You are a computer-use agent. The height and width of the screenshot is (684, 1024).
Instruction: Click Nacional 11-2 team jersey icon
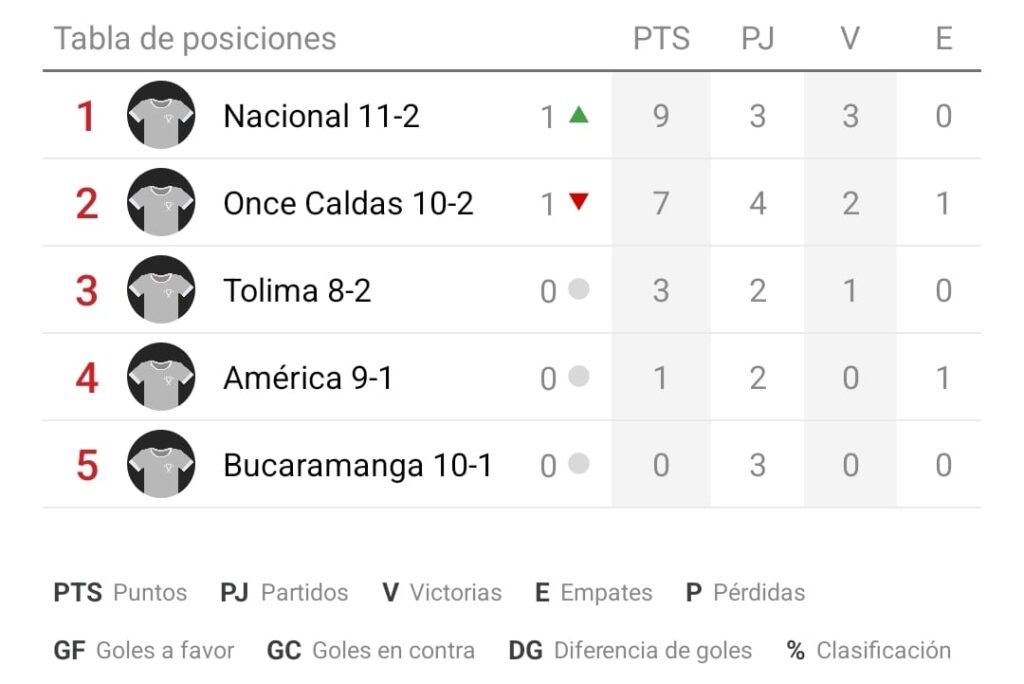[161, 115]
